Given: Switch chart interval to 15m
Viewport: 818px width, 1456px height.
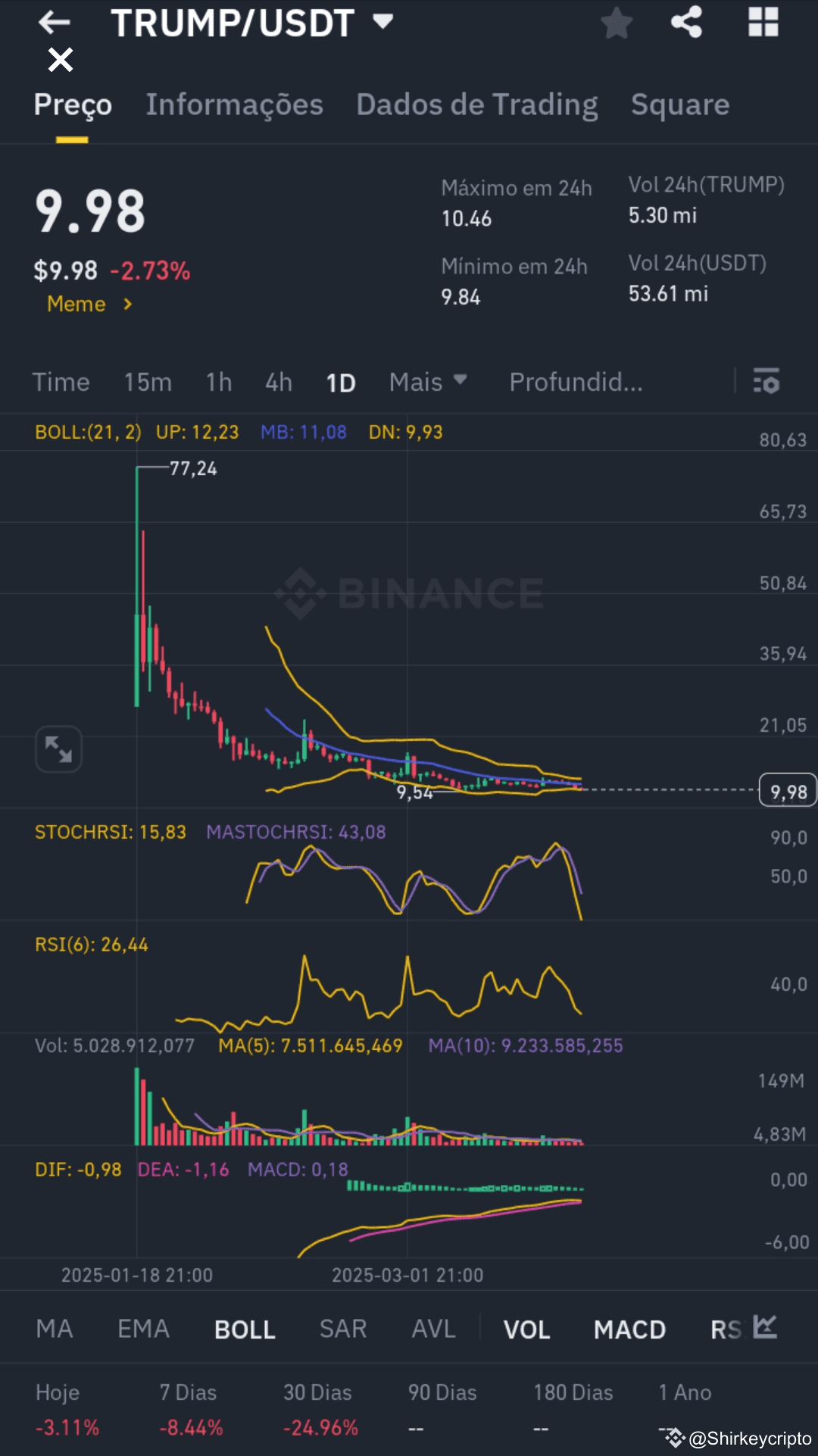Looking at the screenshot, I should coord(148,382).
